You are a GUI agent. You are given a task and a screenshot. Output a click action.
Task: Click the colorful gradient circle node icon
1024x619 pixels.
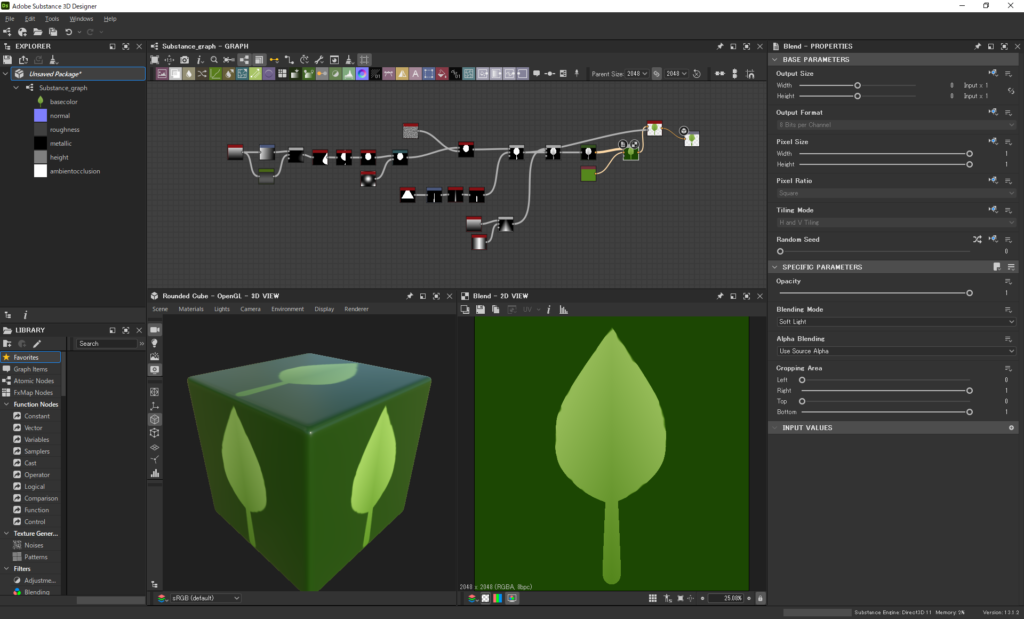coord(362,74)
